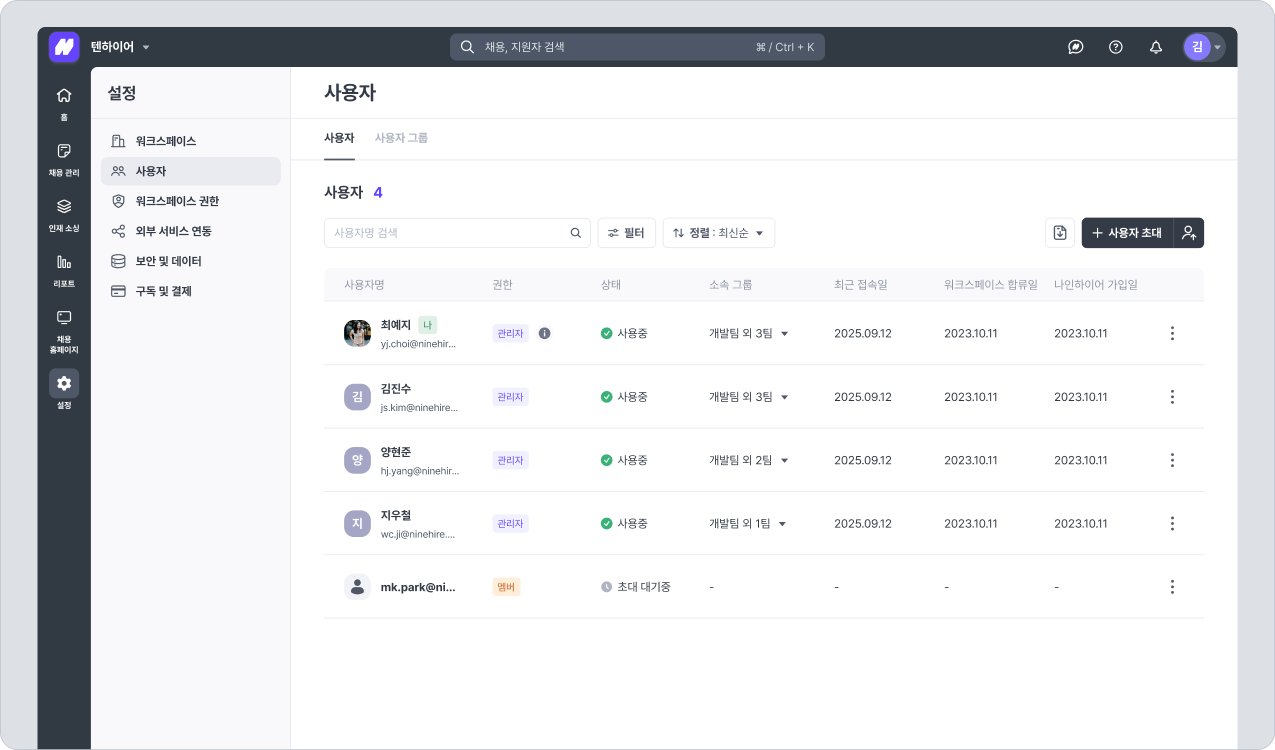Open the 정렬 : 최신순 sort dropdown
This screenshot has height=750, width=1275.
719,233
